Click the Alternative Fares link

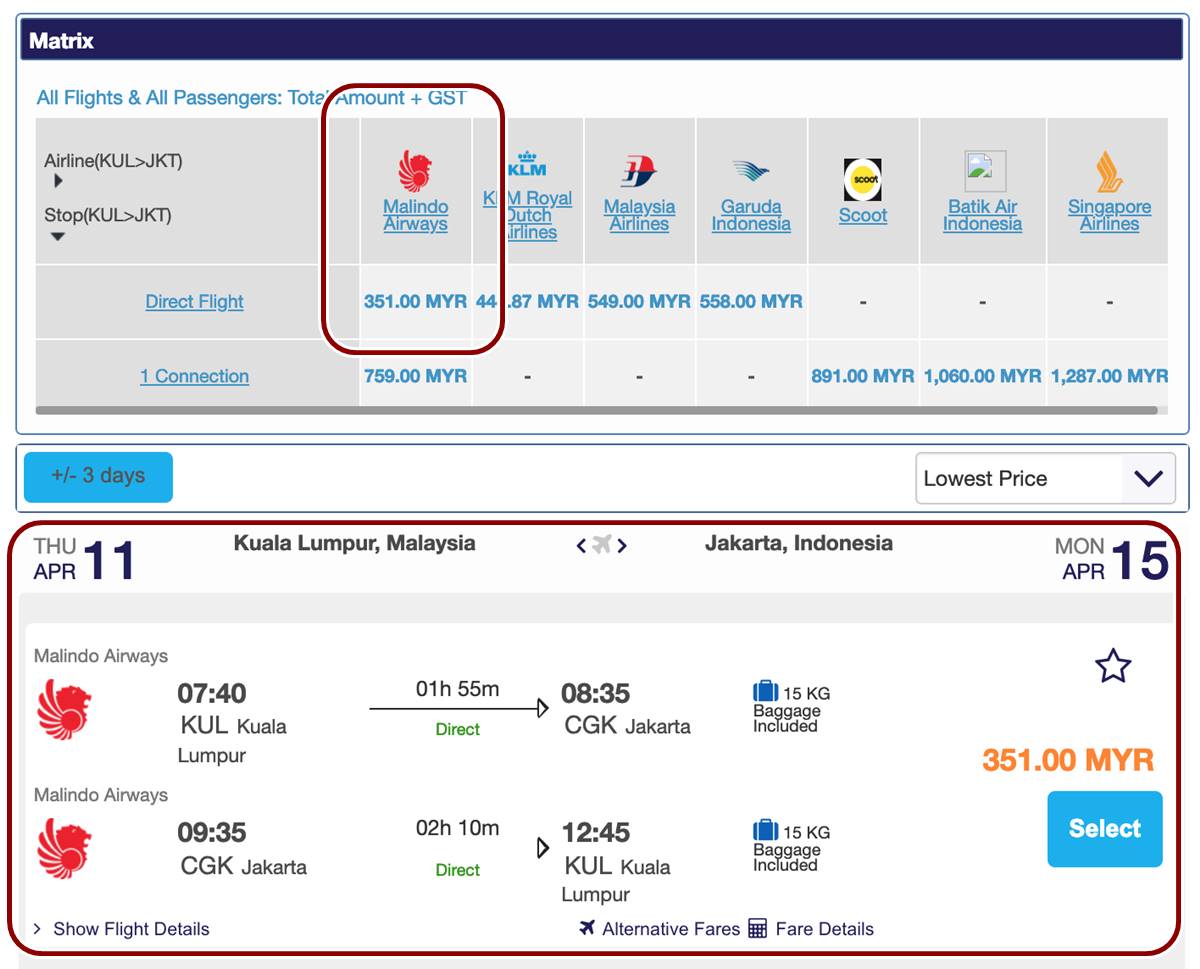tap(671, 929)
